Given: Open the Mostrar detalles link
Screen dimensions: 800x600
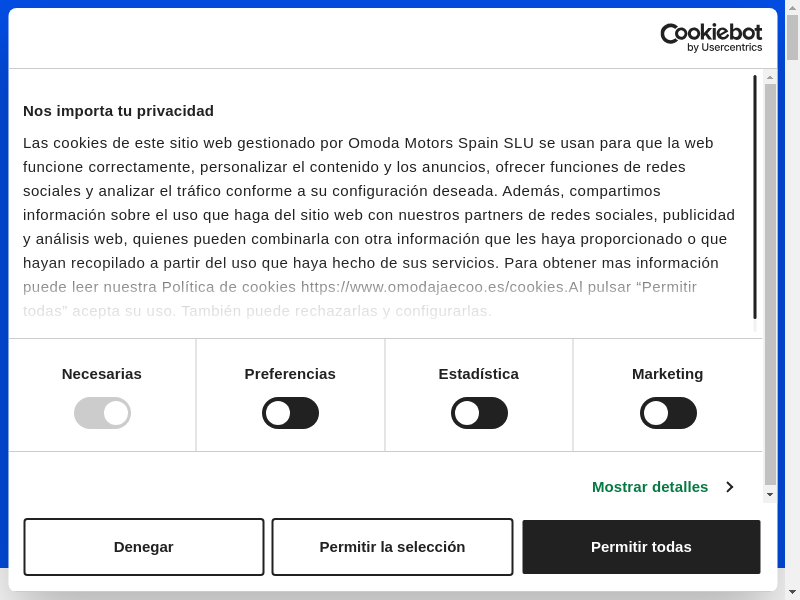Looking at the screenshot, I should [x=650, y=487].
